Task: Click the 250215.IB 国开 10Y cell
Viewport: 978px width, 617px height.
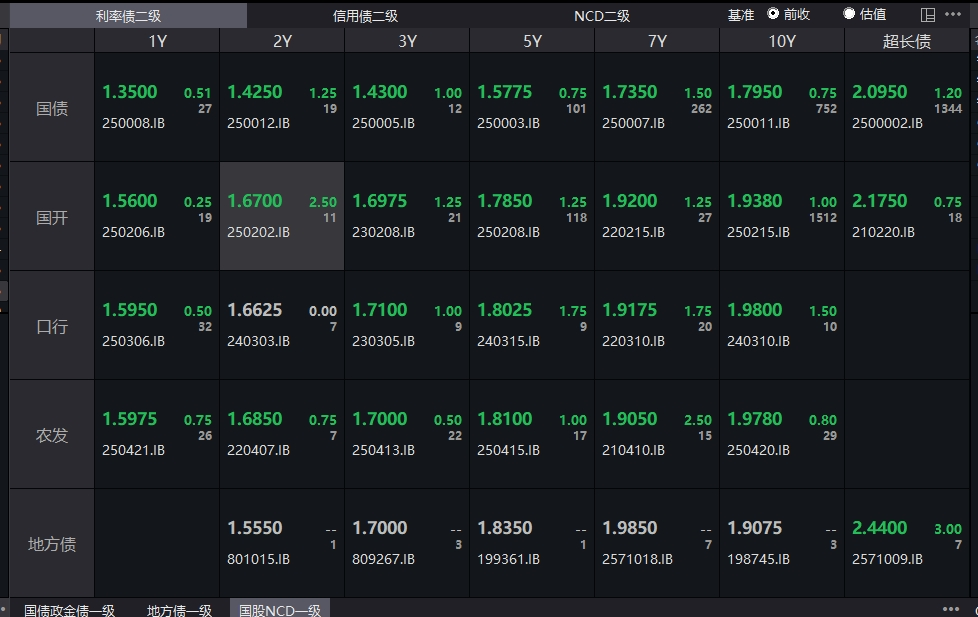Action: (x=782, y=216)
